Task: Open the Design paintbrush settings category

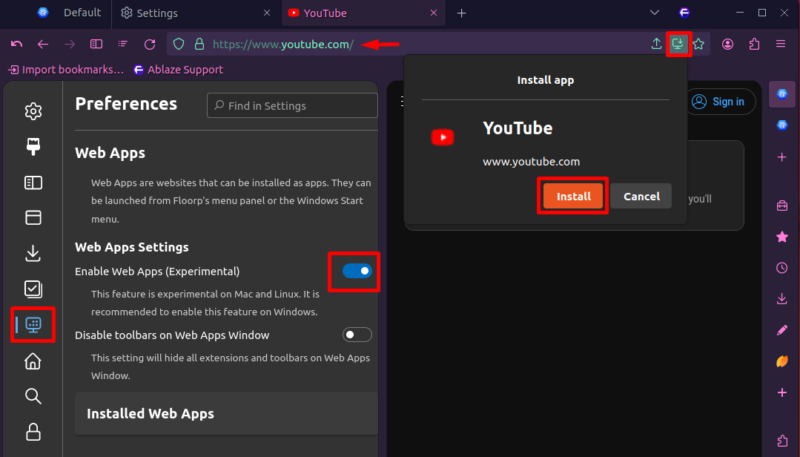Action: 33,147
